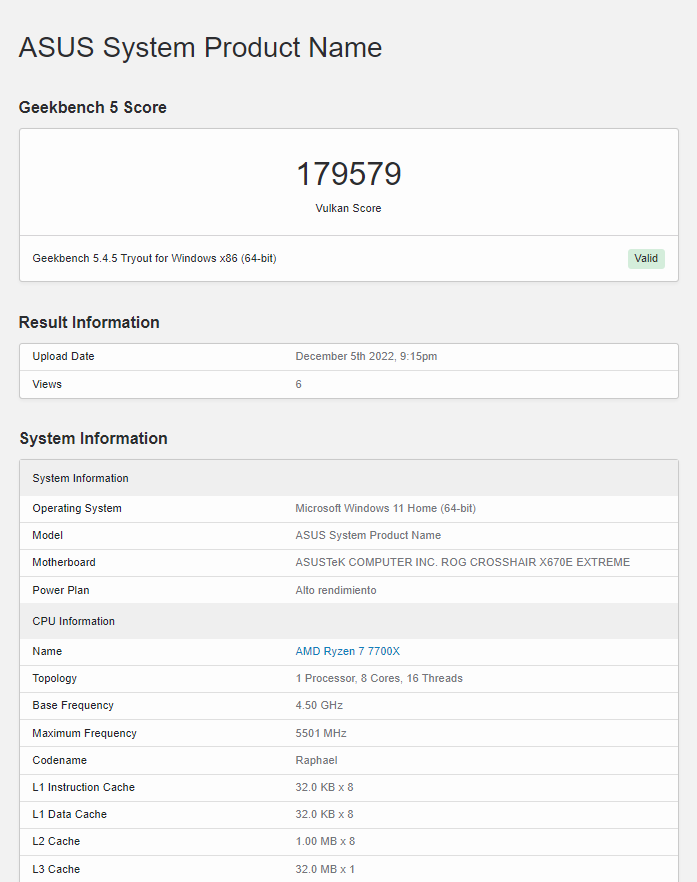The image size is (697, 882).
Task: Select Geekbench 5.4.5 Tryout for Windows text
Action: pos(154,258)
